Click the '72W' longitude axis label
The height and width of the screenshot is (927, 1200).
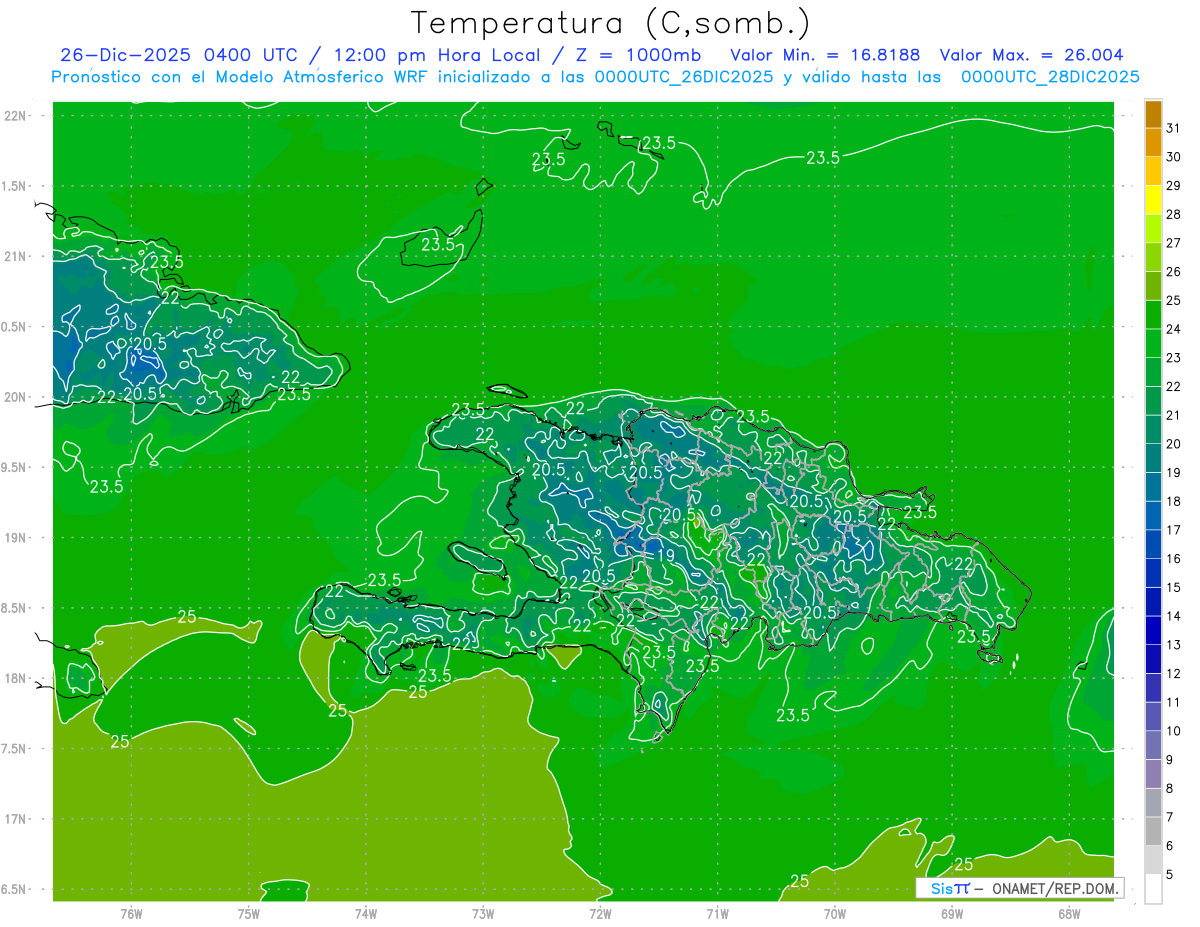tap(600, 914)
